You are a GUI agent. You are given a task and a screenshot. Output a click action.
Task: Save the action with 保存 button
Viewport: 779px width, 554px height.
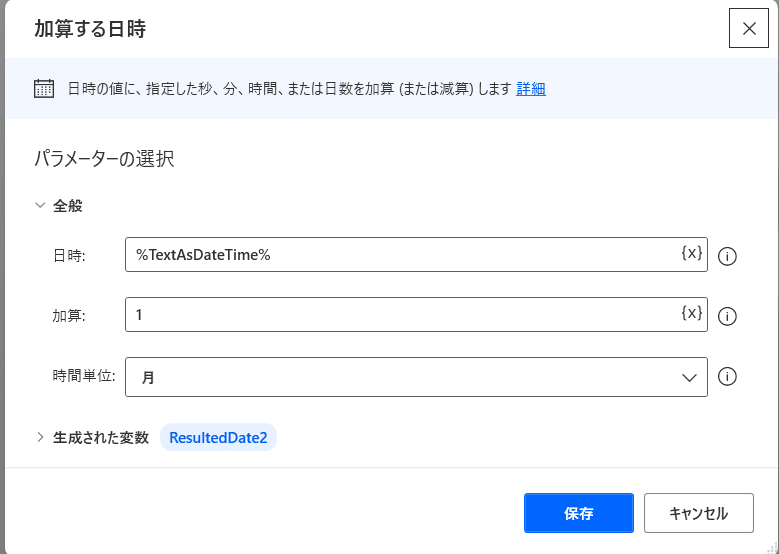point(579,513)
